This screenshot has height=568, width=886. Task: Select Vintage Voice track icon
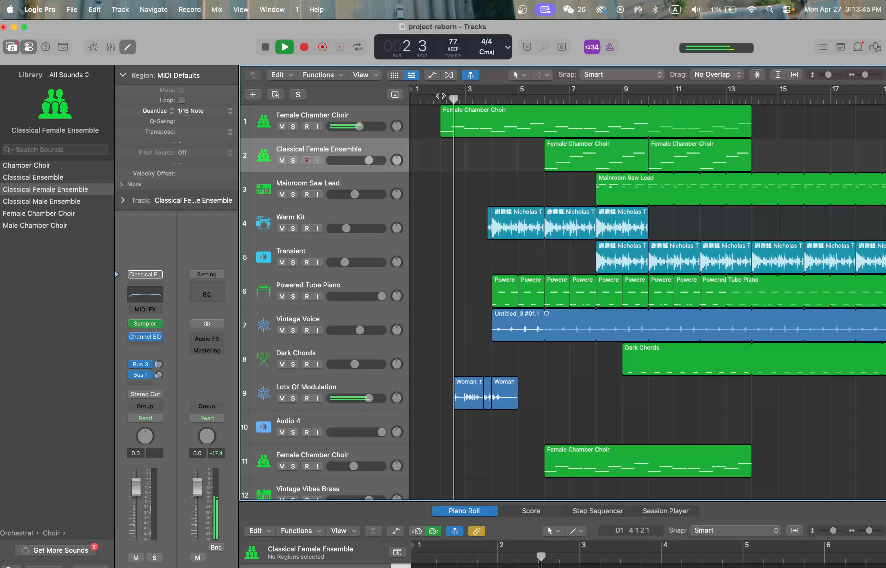point(264,325)
